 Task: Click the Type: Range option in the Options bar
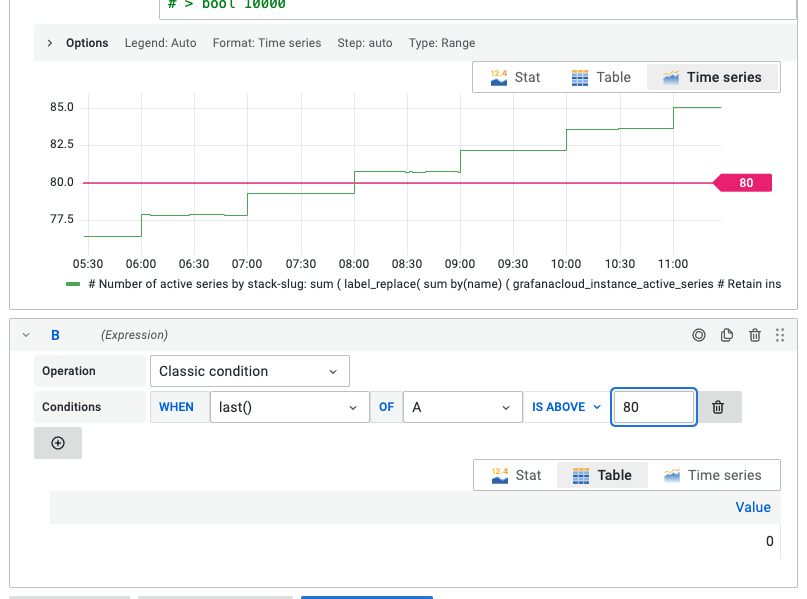443,43
